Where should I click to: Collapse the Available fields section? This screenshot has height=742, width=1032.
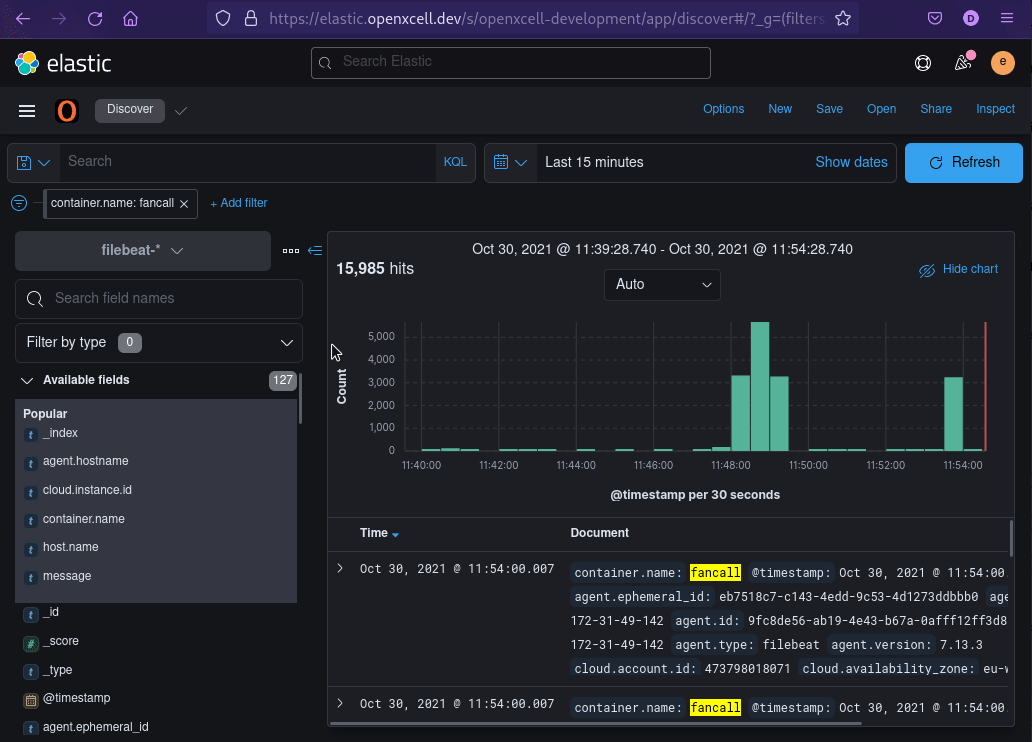pos(27,380)
